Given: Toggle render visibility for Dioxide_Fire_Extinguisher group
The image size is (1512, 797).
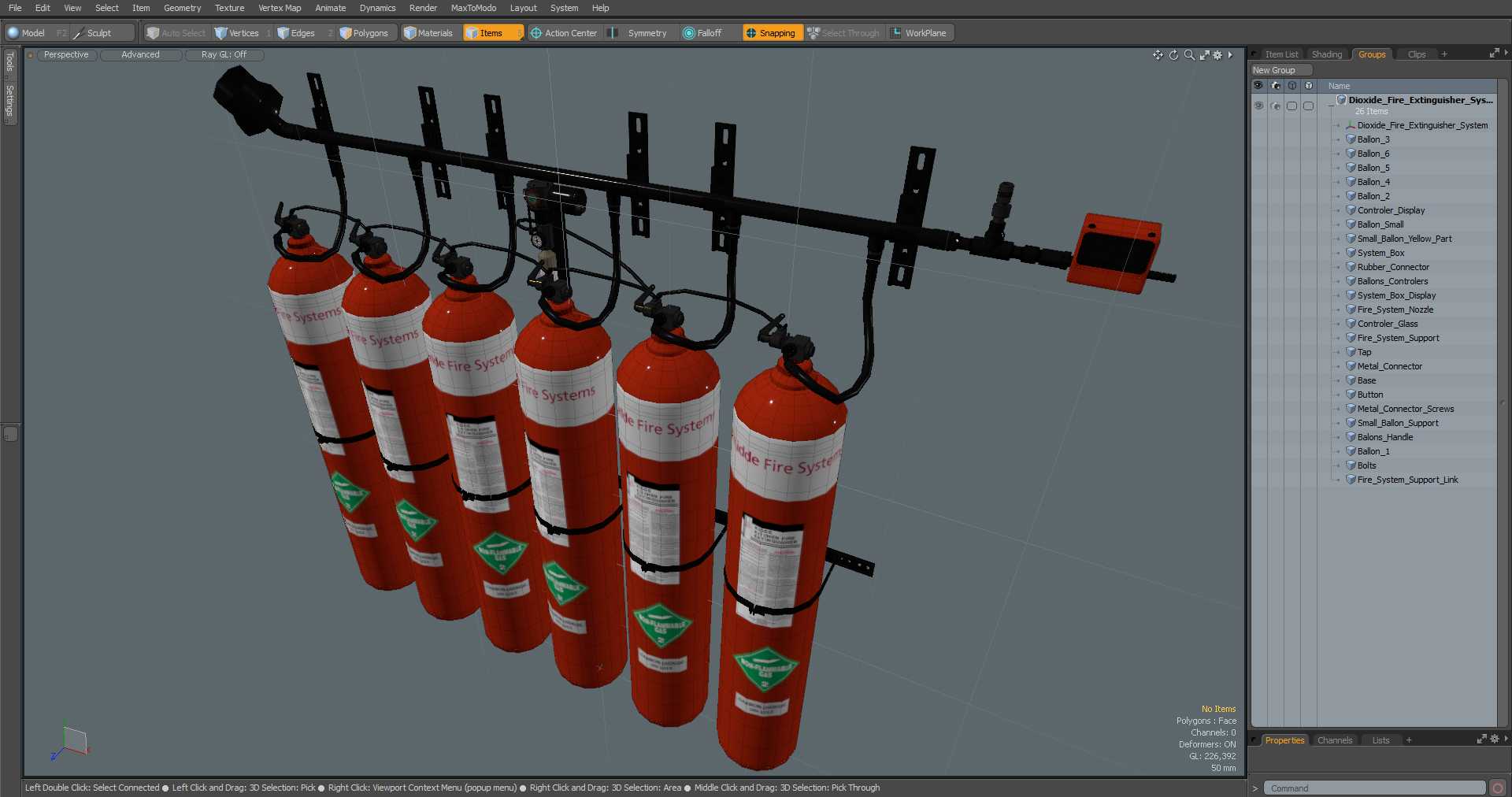Looking at the screenshot, I should pyautogui.click(x=1276, y=106).
